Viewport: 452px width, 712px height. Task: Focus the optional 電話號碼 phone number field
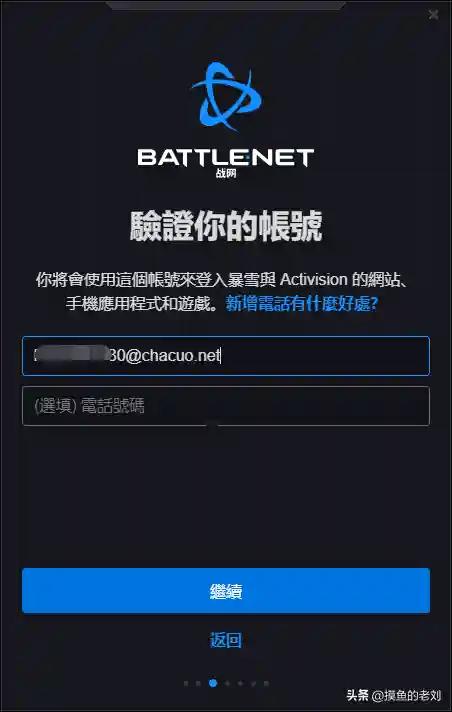226,406
